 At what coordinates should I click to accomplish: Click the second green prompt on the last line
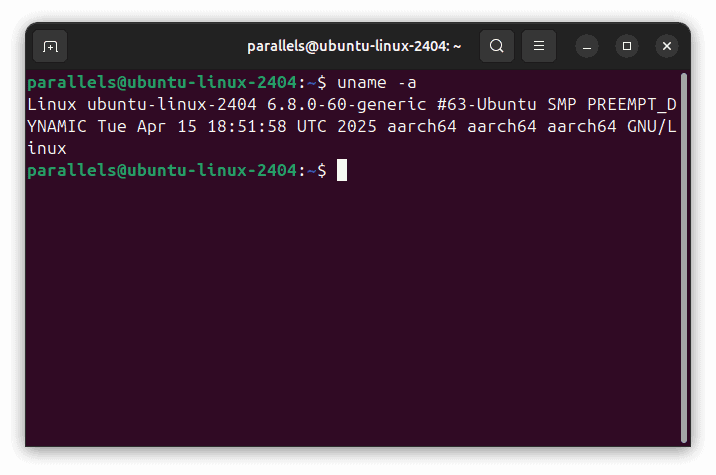(162, 170)
